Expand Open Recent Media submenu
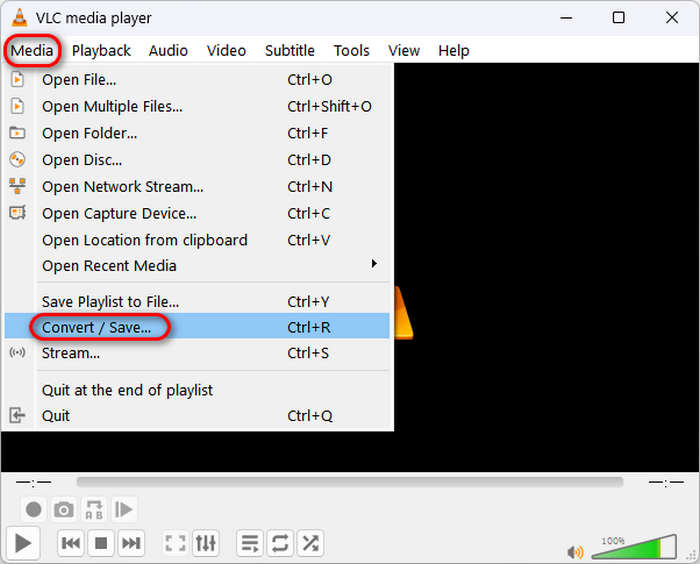 click(197, 266)
